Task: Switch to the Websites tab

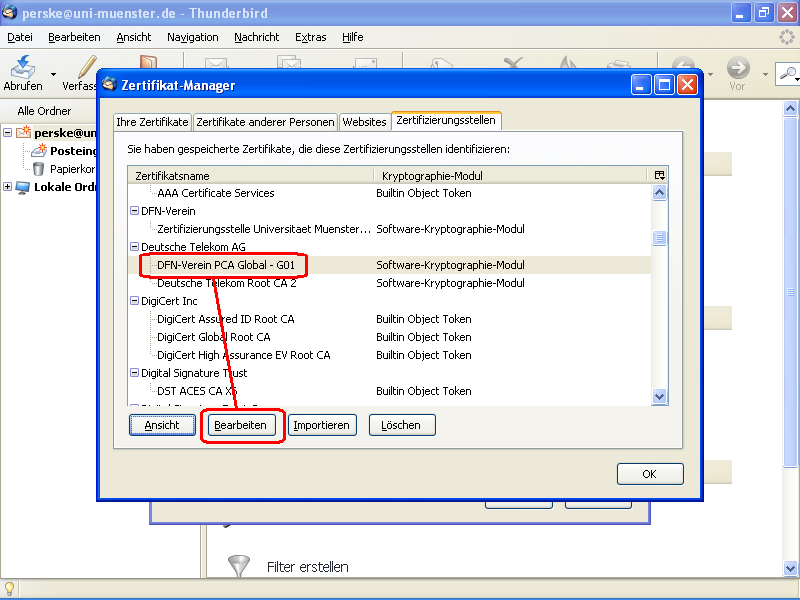Action: coord(365,120)
